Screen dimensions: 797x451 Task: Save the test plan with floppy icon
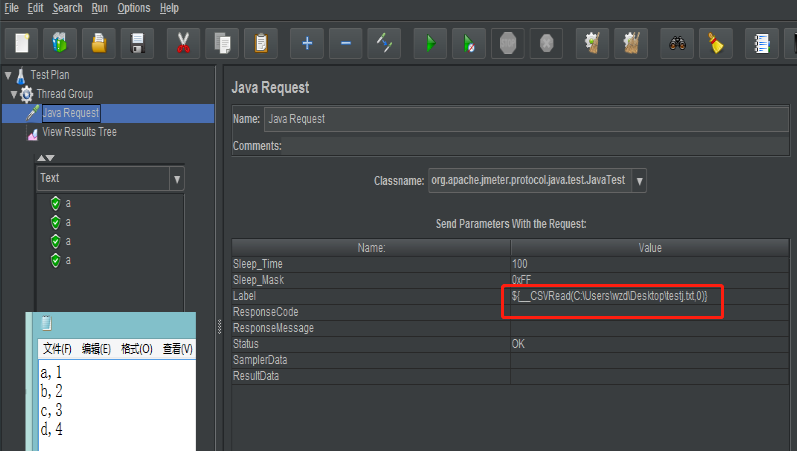tap(137, 43)
